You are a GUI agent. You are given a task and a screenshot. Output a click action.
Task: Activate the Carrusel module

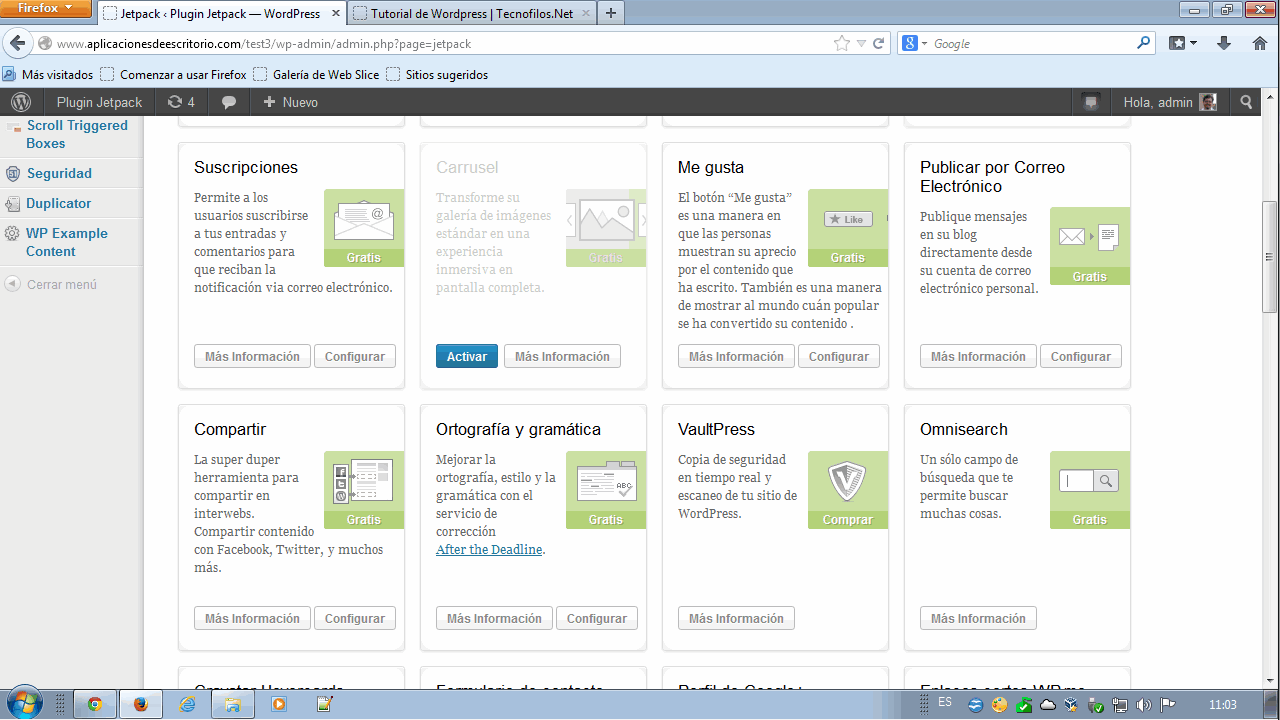coord(466,357)
